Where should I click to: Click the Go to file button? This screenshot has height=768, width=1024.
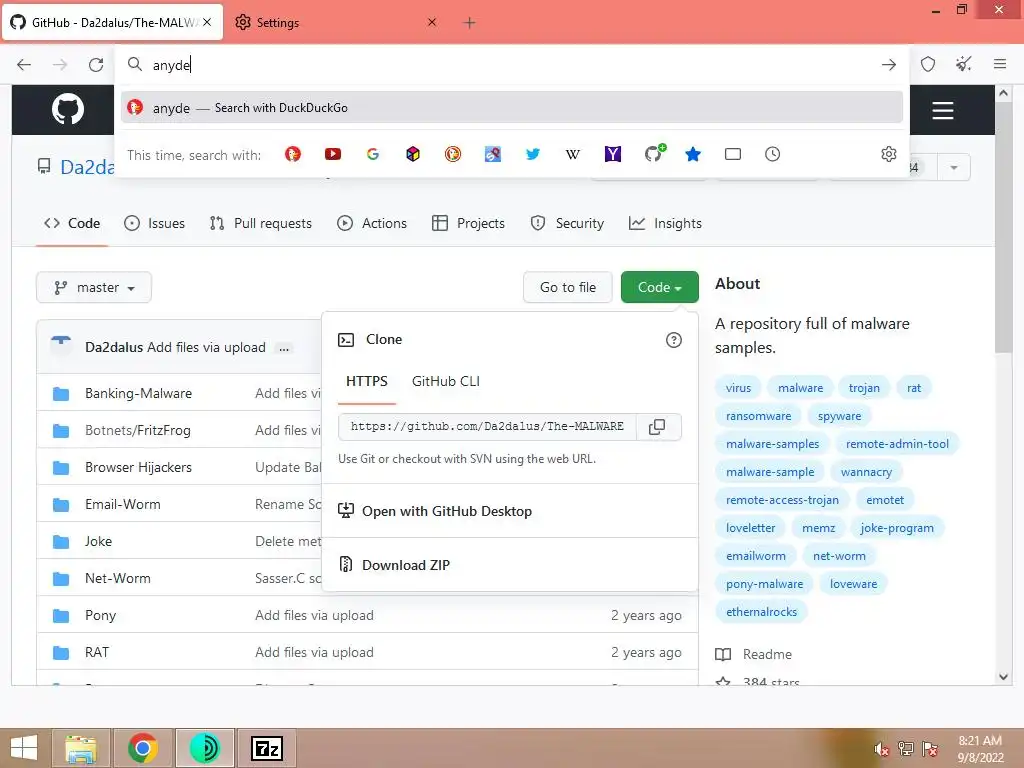tap(568, 287)
